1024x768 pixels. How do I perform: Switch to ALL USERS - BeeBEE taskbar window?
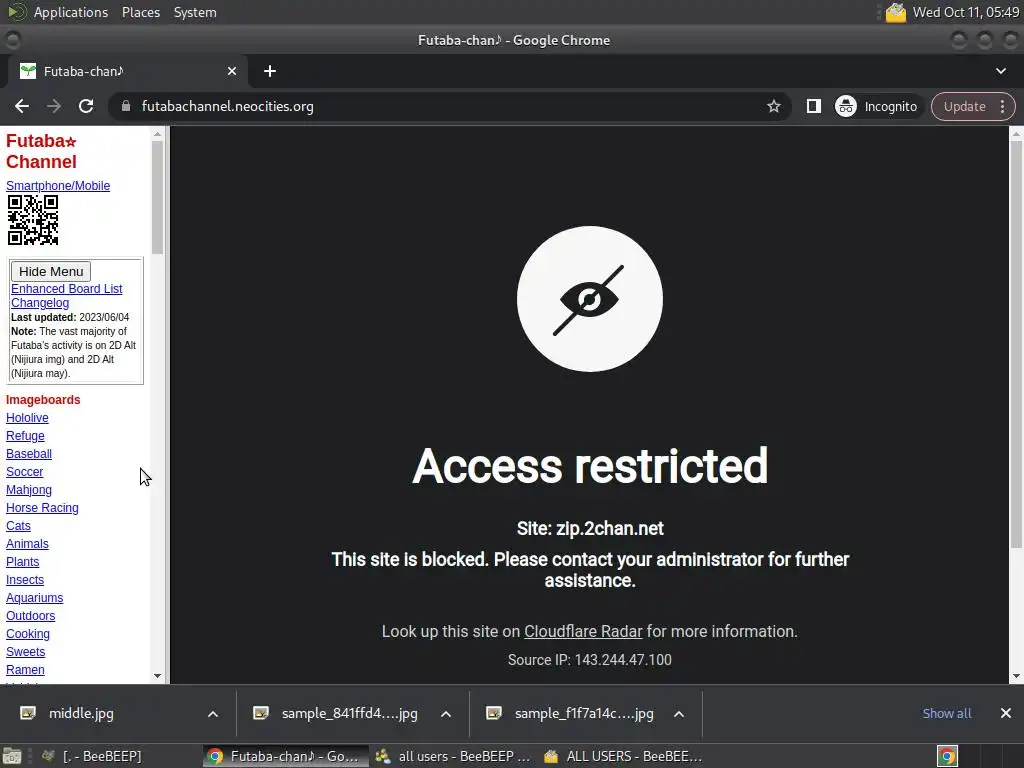[x=622, y=756]
